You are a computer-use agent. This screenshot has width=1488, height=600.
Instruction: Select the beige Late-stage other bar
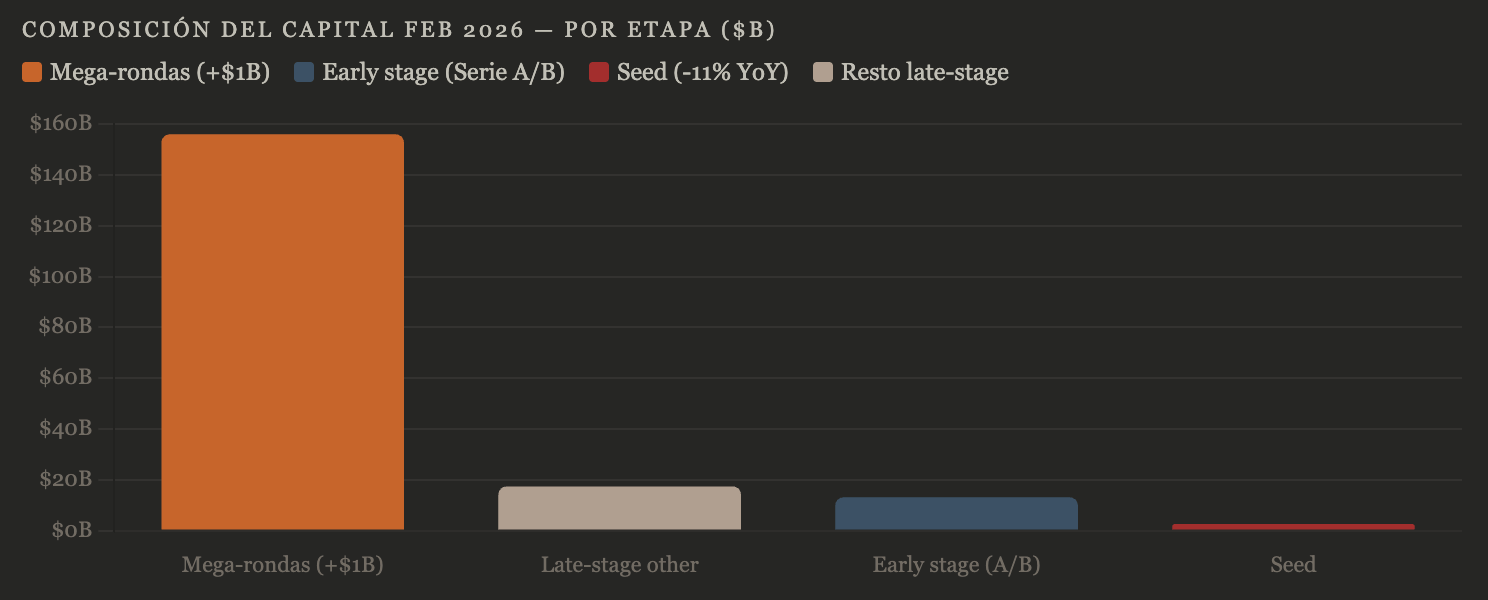point(620,508)
